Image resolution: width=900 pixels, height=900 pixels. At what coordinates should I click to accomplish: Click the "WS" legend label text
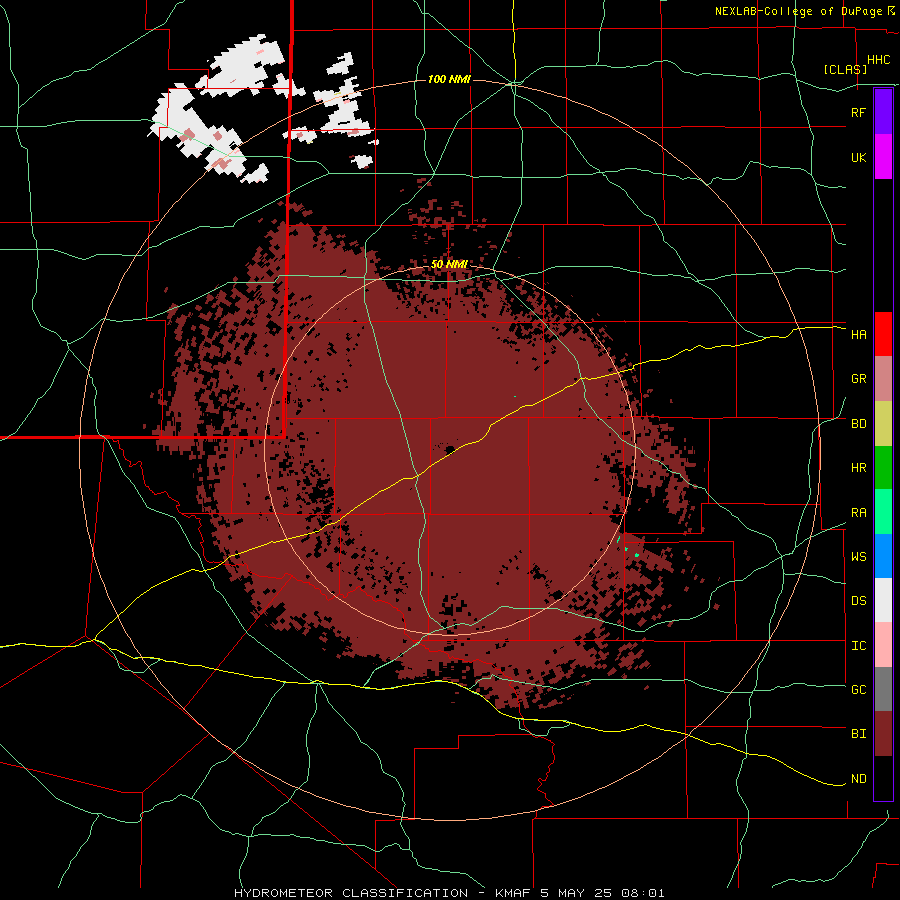pyautogui.click(x=859, y=557)
